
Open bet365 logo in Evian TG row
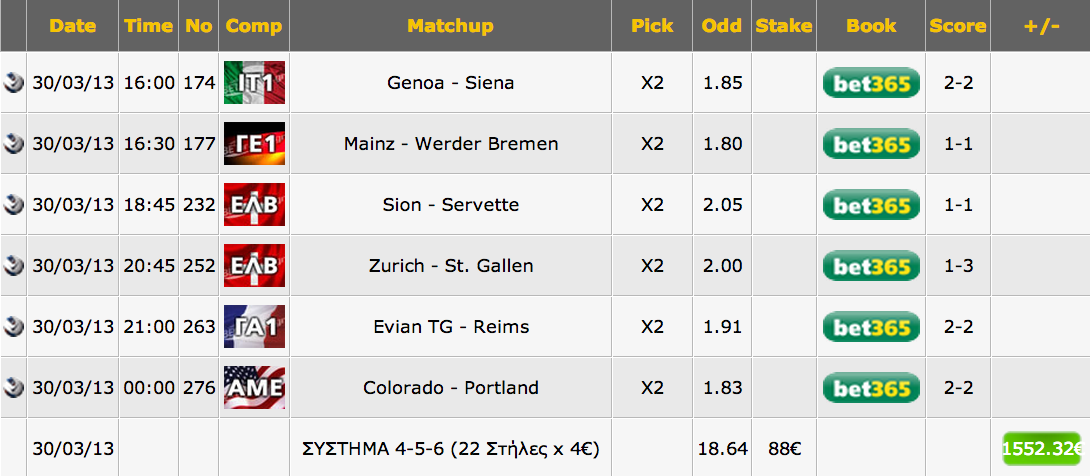click(871, 327)
